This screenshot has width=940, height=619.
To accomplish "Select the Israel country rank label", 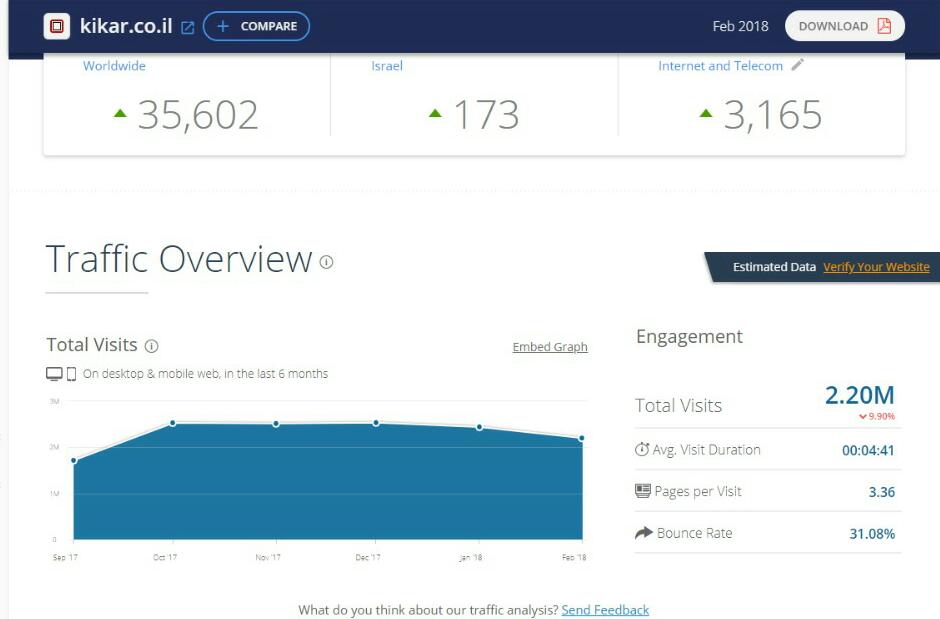I will [x=387, y=66].
